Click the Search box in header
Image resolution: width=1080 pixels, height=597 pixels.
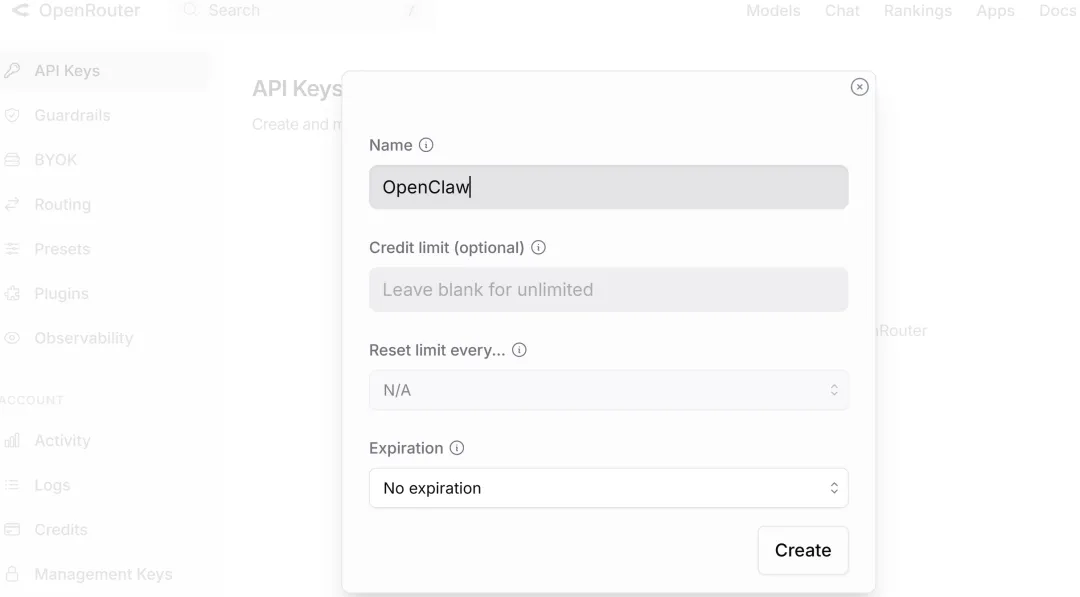[300, 11]
